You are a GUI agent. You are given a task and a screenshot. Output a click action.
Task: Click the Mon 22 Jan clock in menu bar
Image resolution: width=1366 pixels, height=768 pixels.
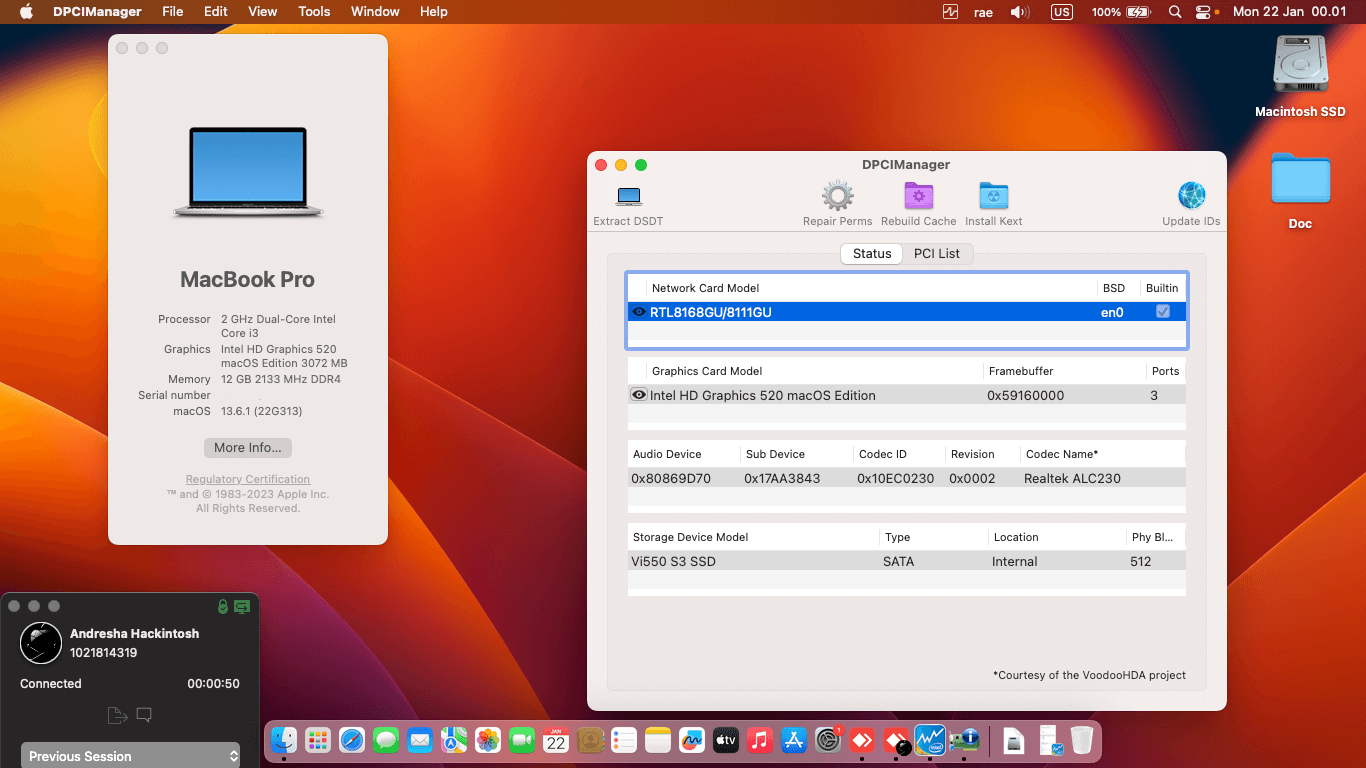1290,12
